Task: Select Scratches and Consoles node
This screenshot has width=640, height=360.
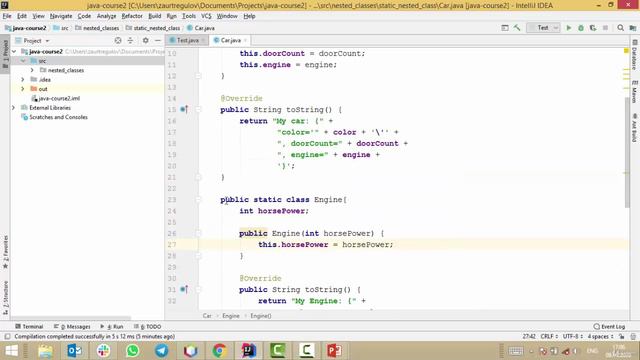Action: tap(54, 117)
